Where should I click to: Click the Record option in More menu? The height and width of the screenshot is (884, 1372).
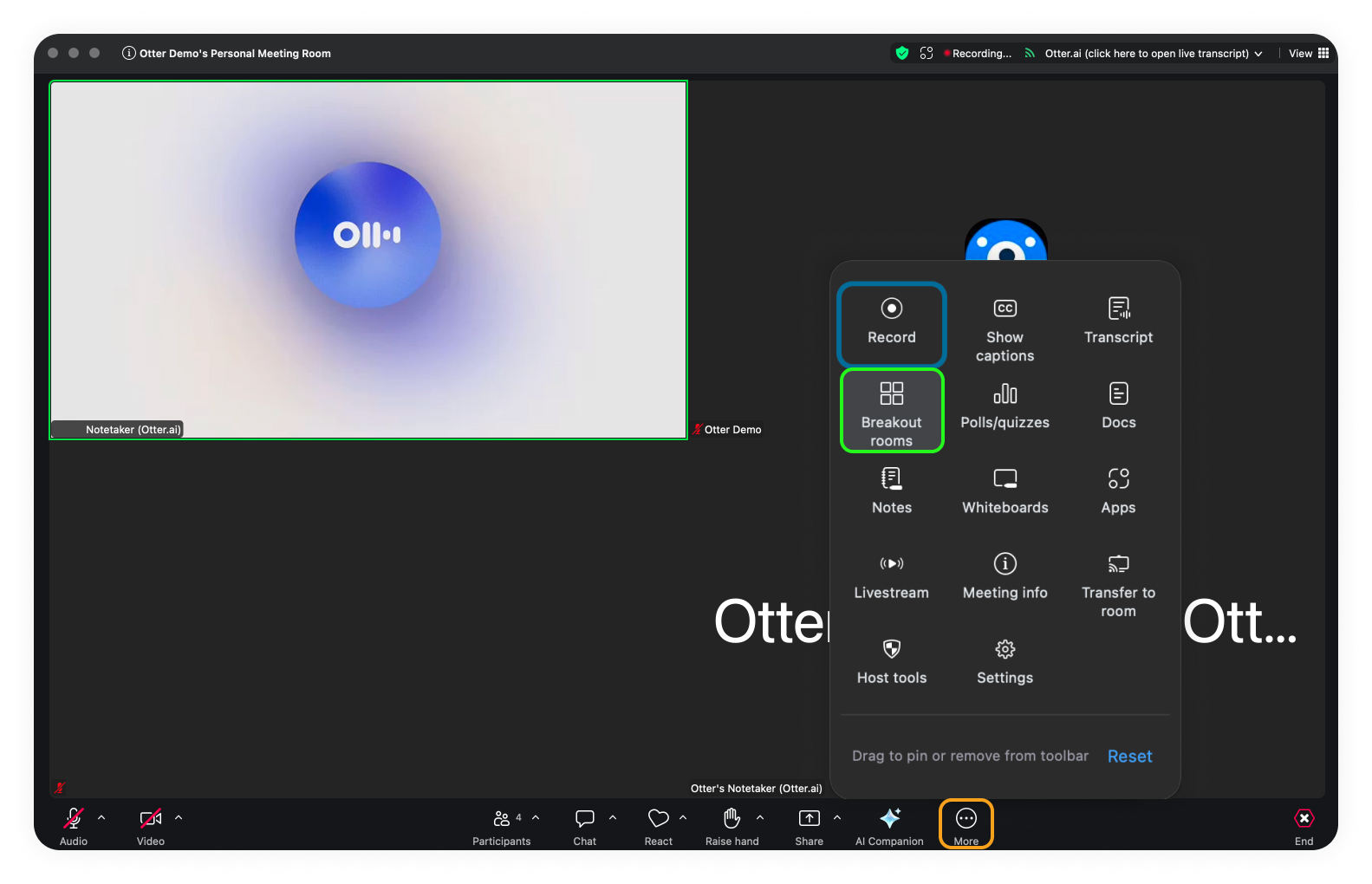tap(892, 322)
